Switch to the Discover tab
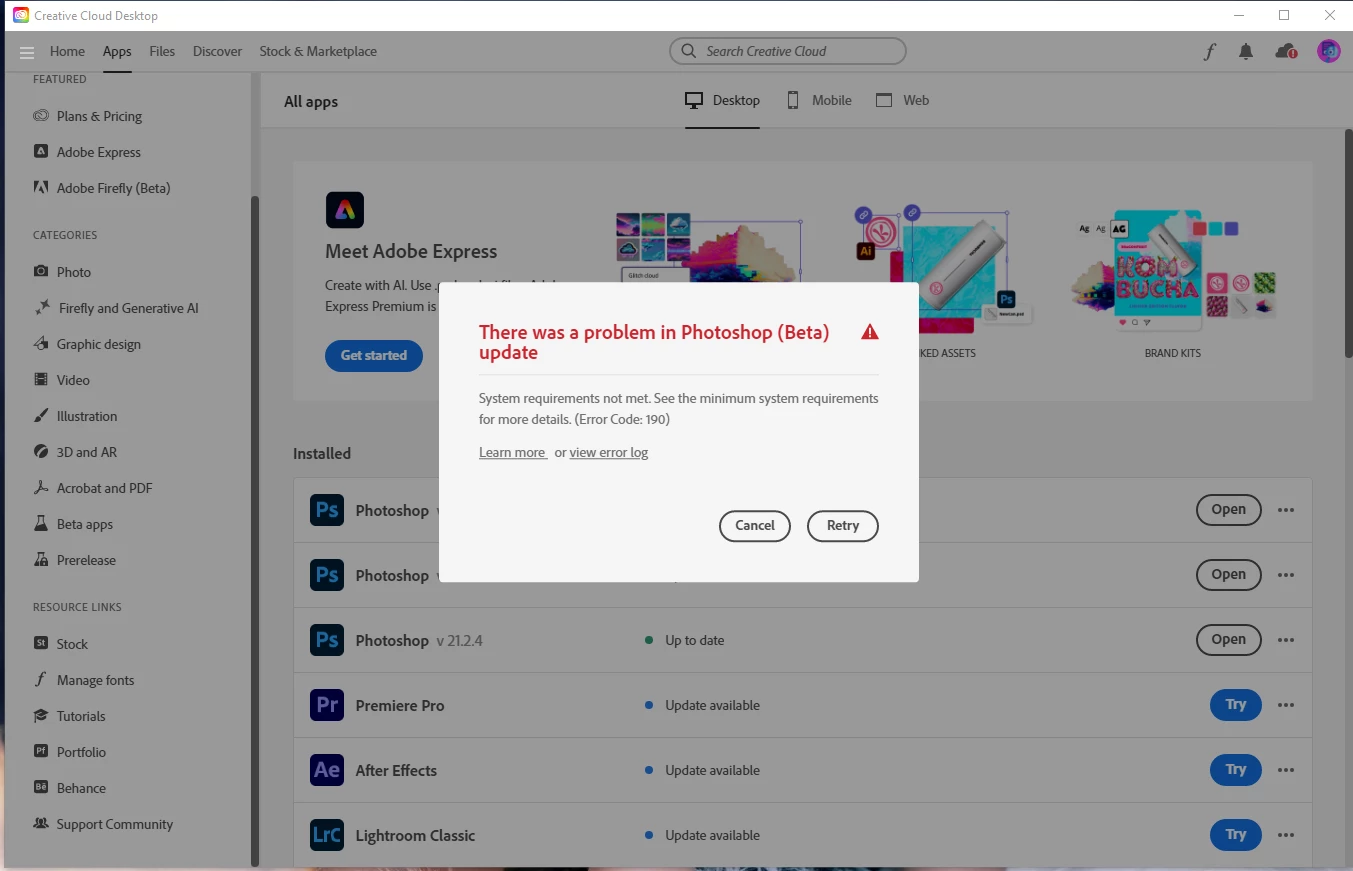The image size is (1353, 871). click(217, 51)
